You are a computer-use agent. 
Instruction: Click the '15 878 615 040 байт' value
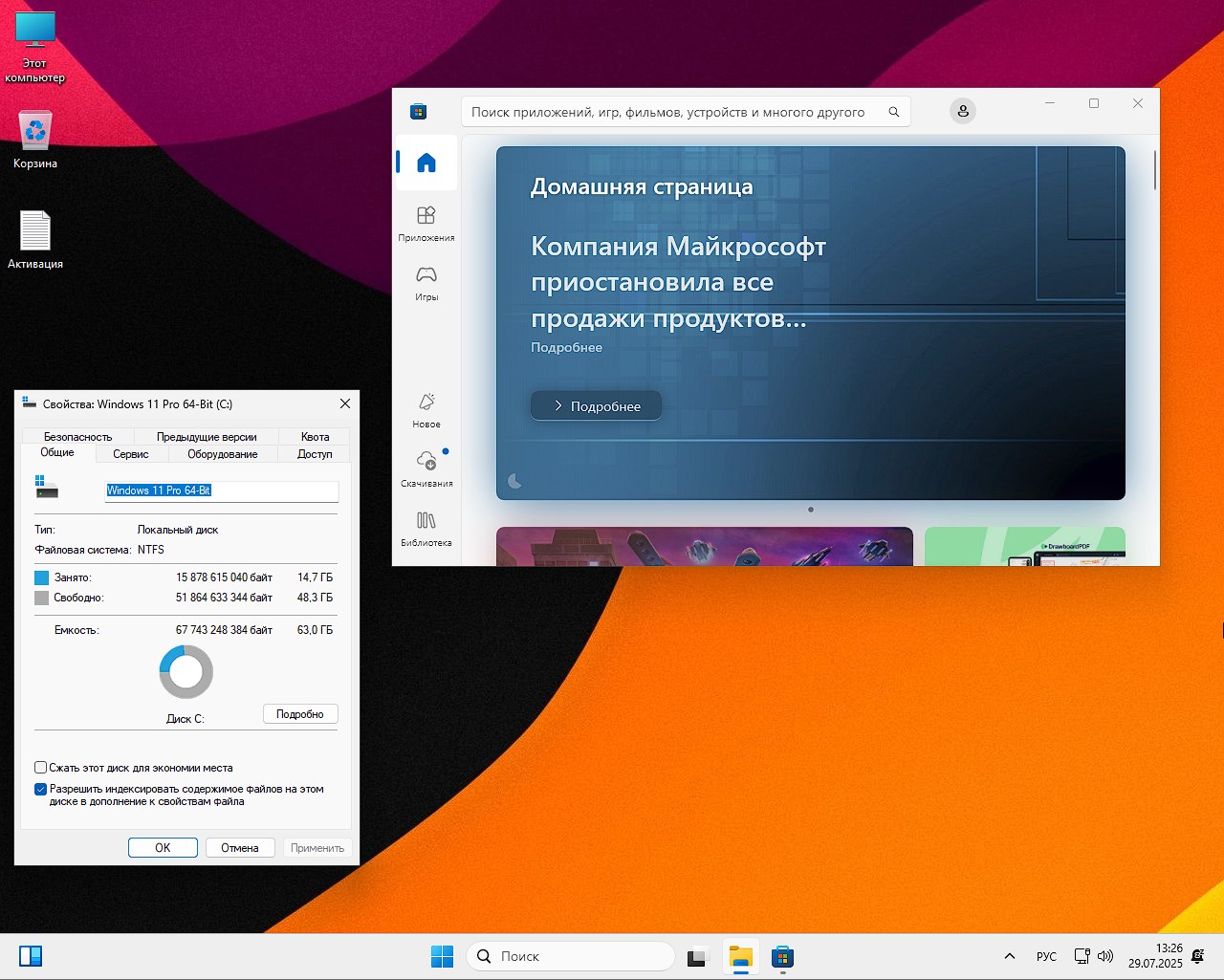(x=224, y=577)
